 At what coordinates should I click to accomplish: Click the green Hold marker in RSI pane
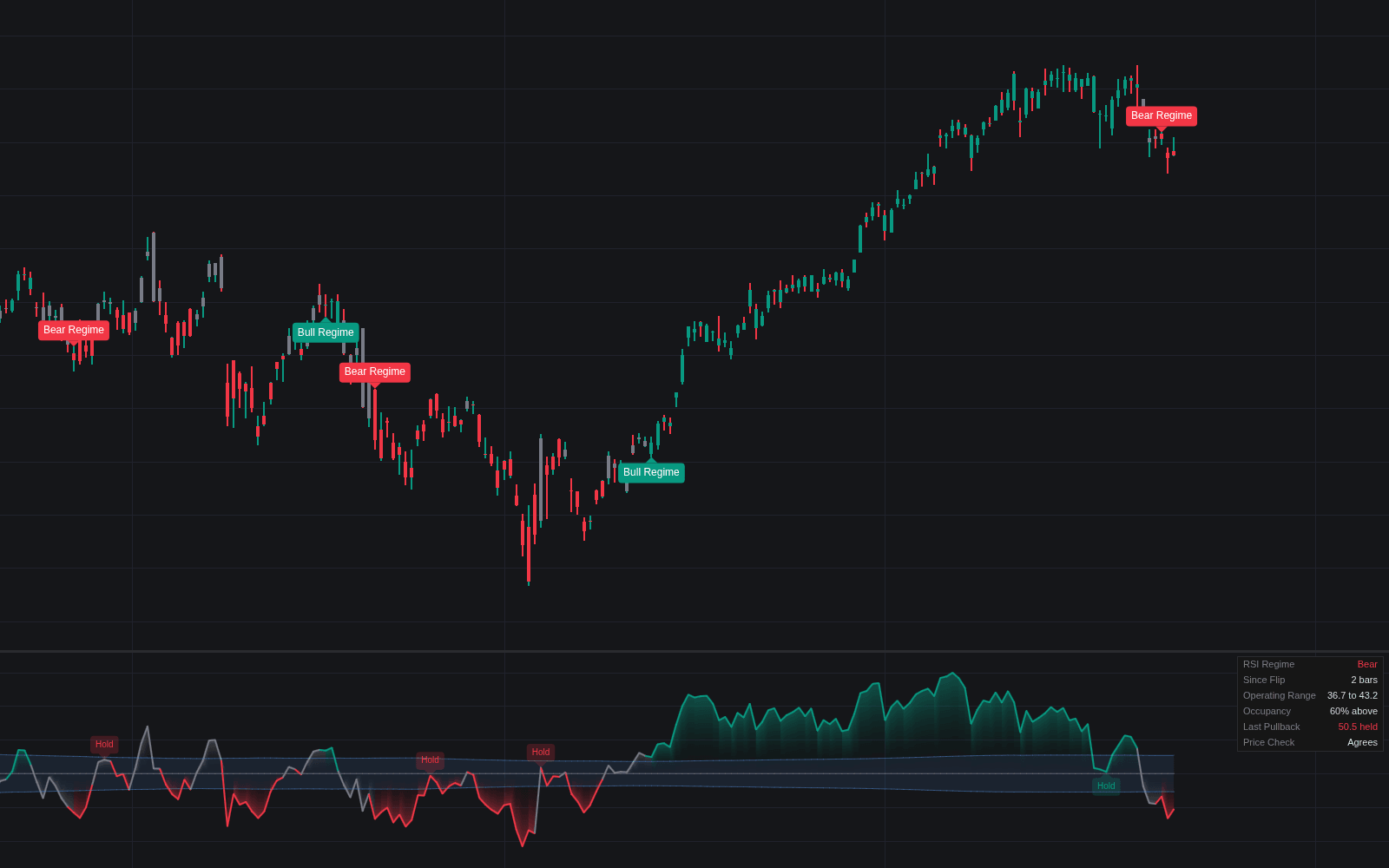[1106, 786]
